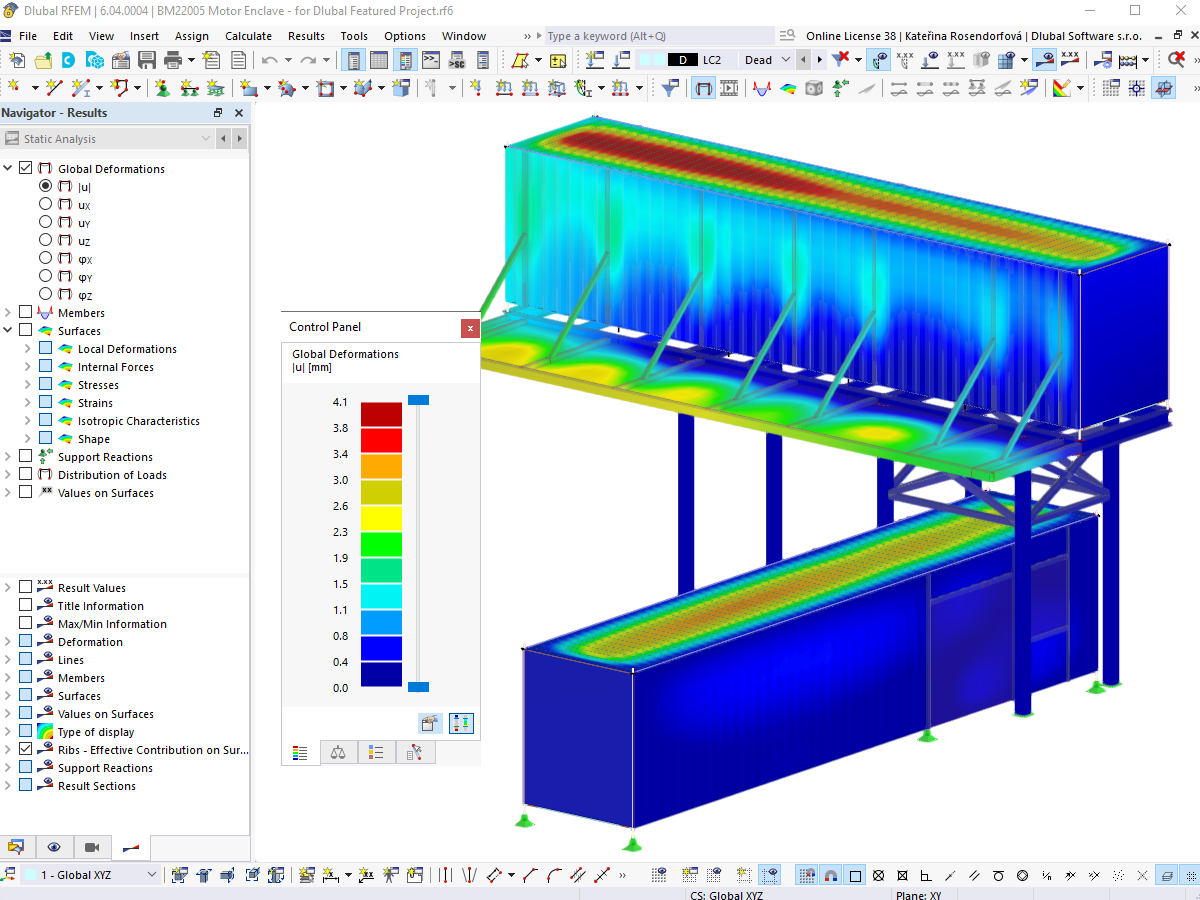Close the Control Panel
Viewport: 1200px width, 900px height.
click(470, 327)
